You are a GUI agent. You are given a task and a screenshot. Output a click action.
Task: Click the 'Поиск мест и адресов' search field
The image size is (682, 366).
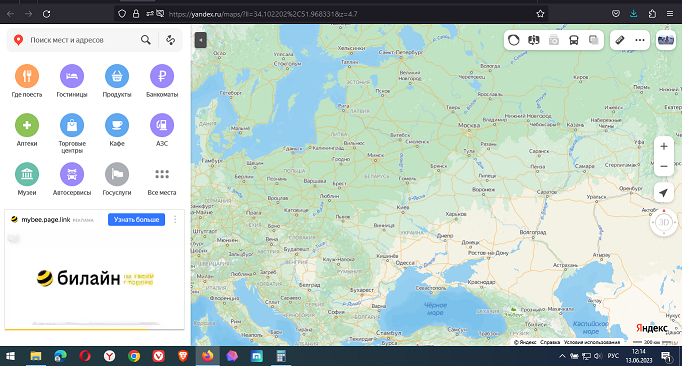83,40
